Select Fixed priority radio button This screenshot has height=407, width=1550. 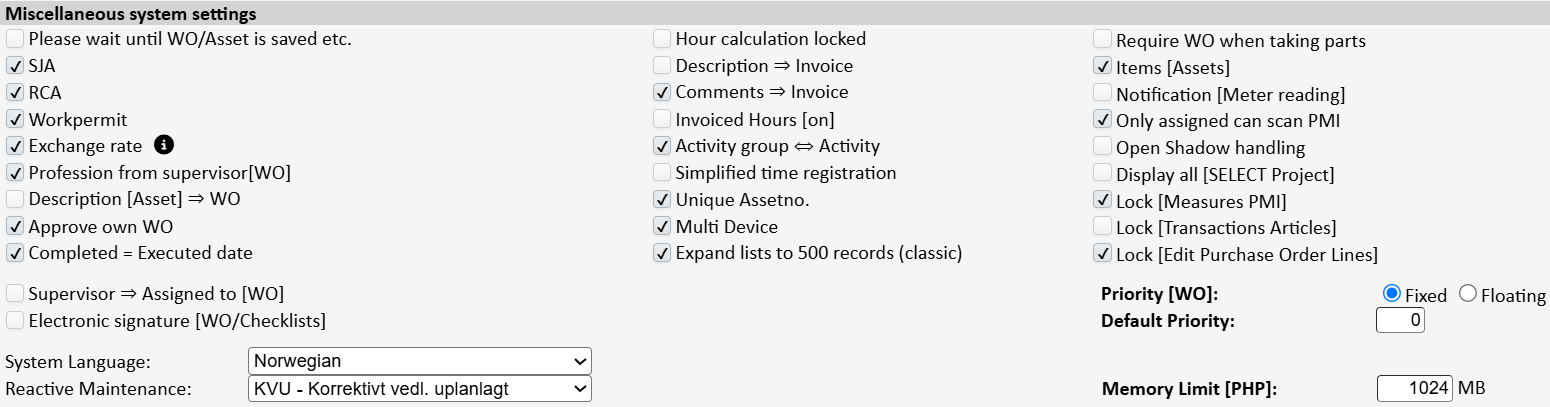(1391, 294)
